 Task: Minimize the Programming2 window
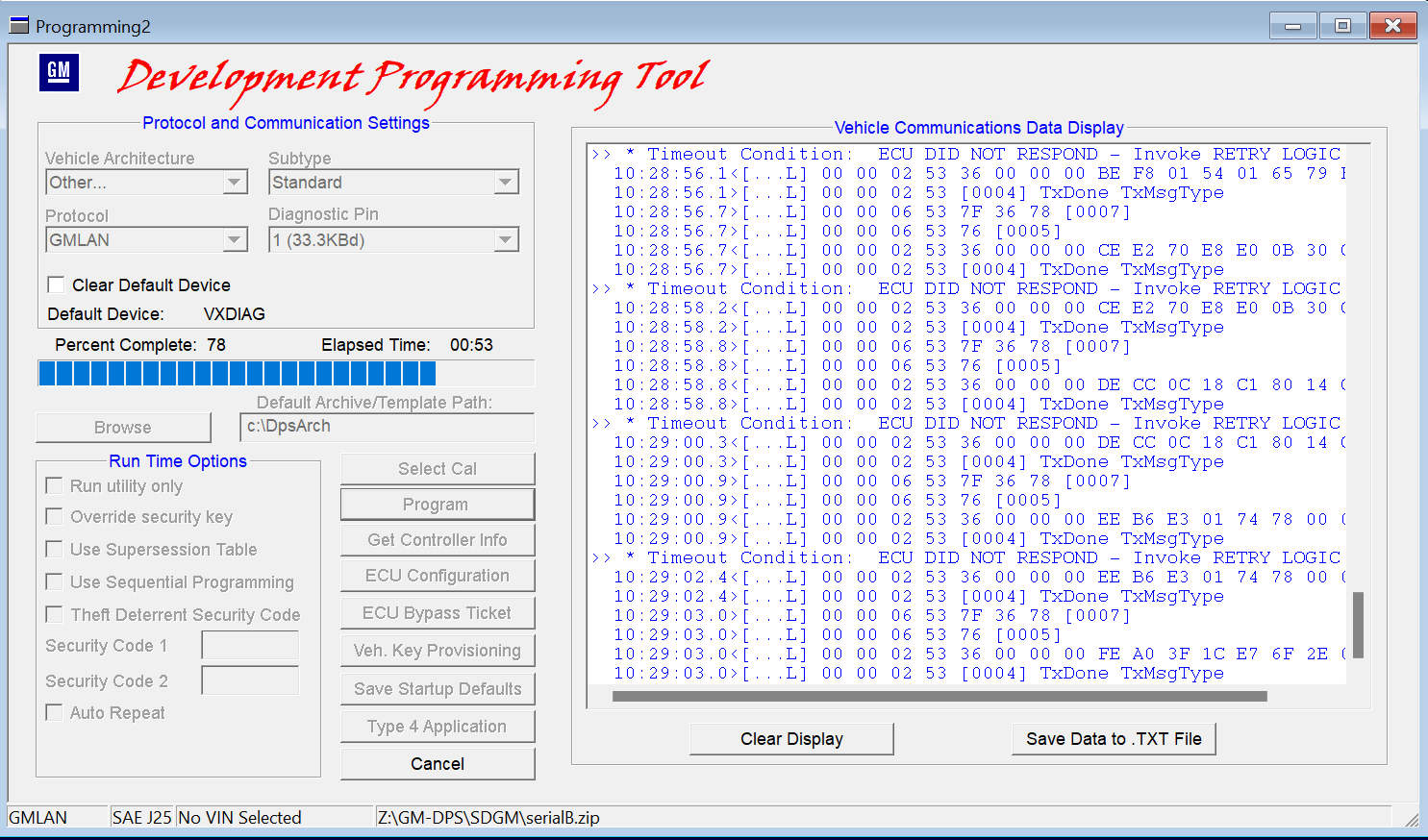(1293, 26)
